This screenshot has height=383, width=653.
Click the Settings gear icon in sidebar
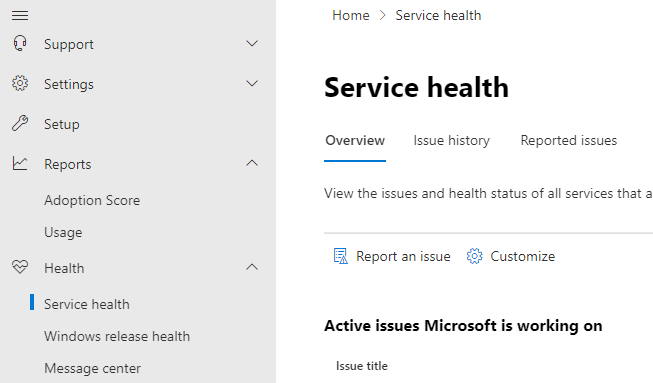coord(20,83)
